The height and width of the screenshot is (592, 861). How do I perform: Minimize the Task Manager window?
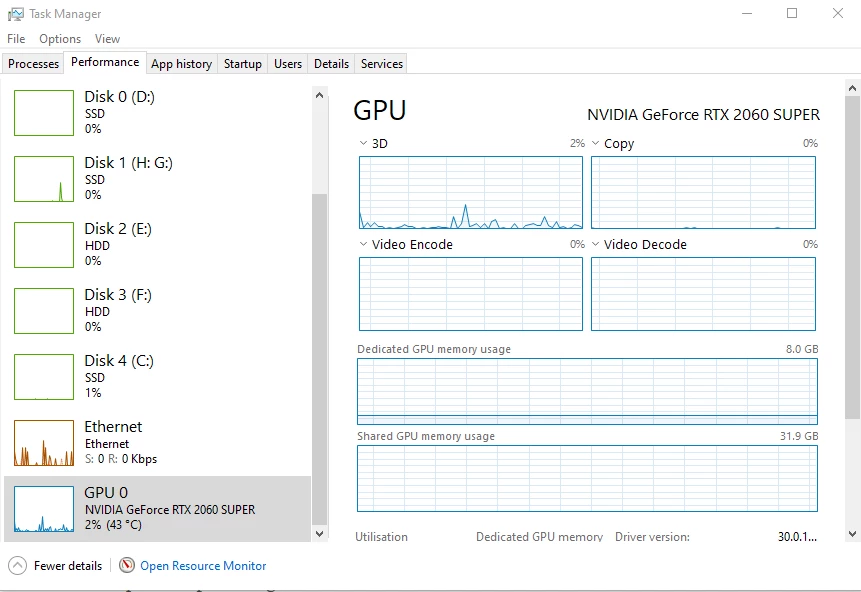point(747,13)
